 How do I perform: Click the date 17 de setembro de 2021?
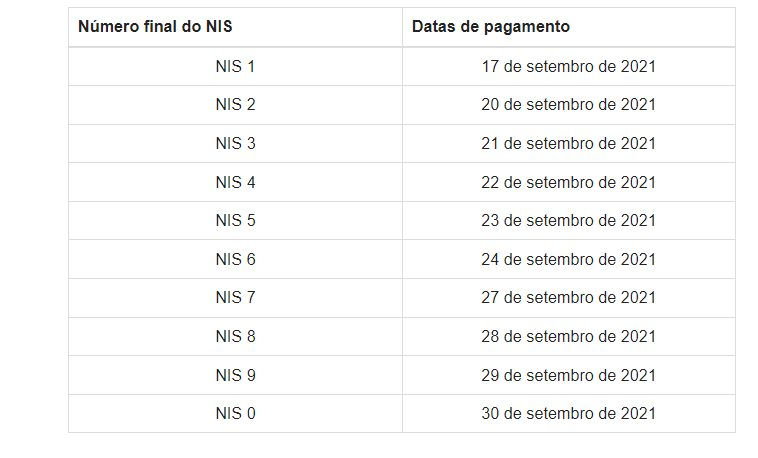(568, 67)
